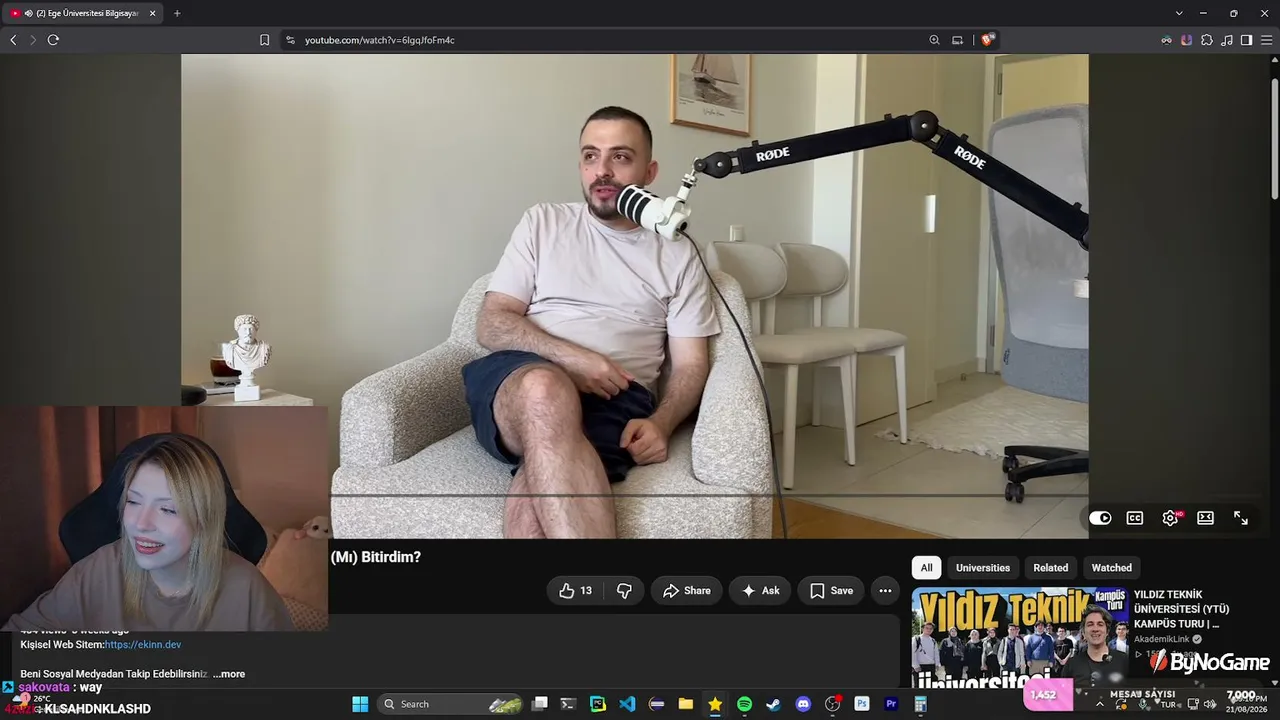The height and width of the screenshot is (720, 1280).
Task: Save the video to a playlist
Action: click(x=831, y=591)
